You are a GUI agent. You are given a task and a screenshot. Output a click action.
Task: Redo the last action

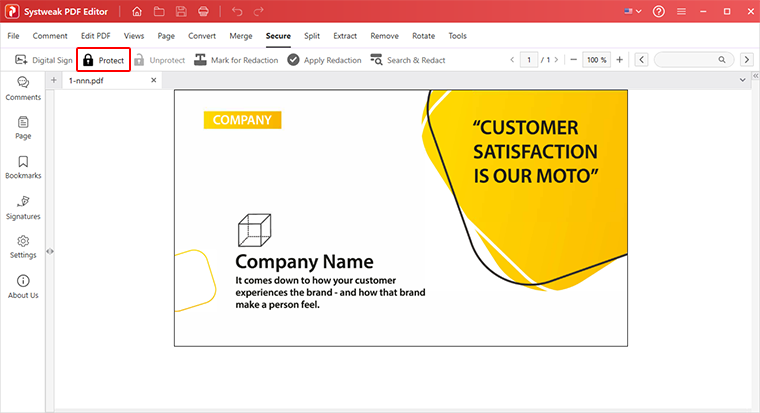click(259, 11)
